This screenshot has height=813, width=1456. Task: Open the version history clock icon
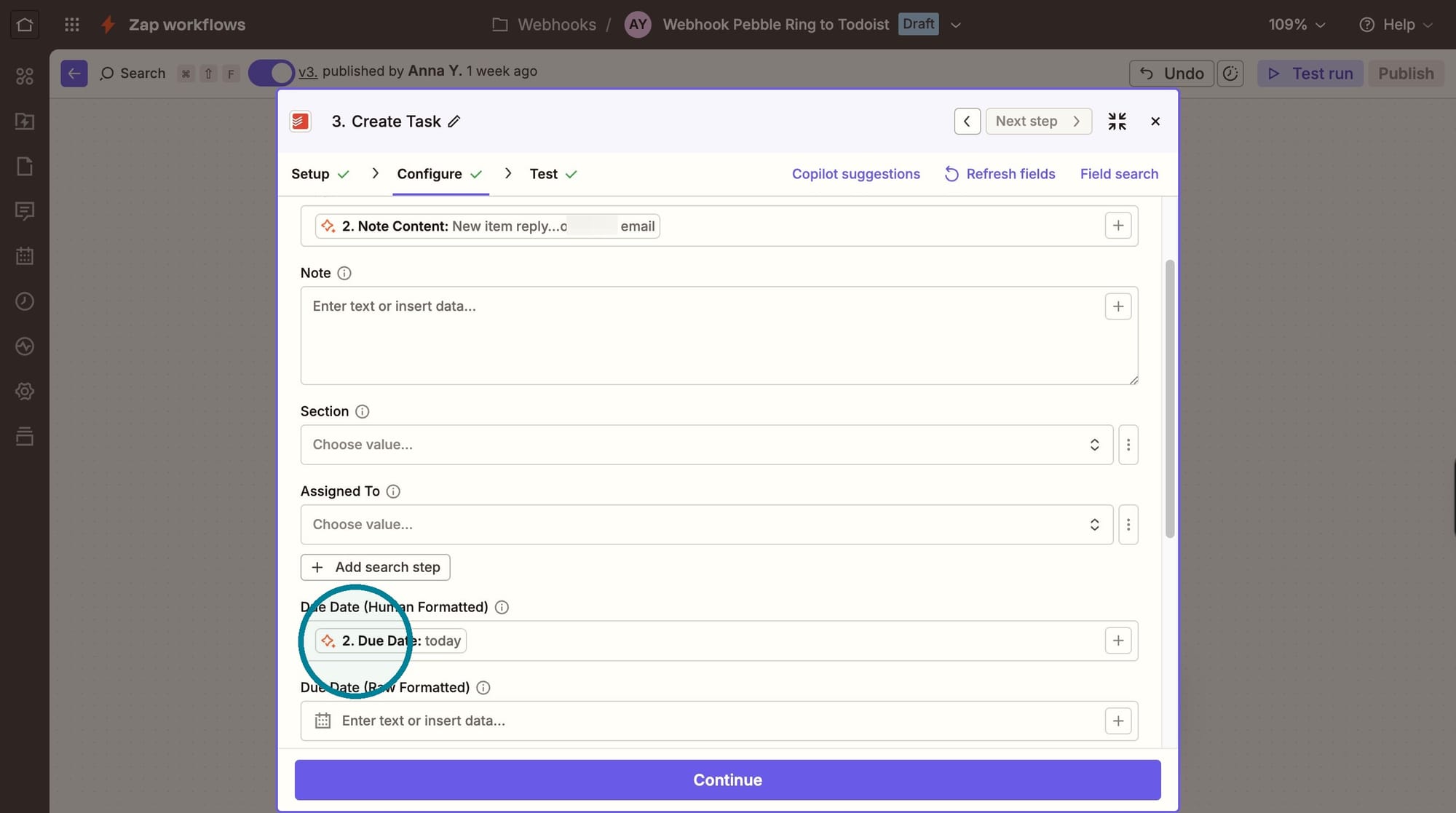1230,74
